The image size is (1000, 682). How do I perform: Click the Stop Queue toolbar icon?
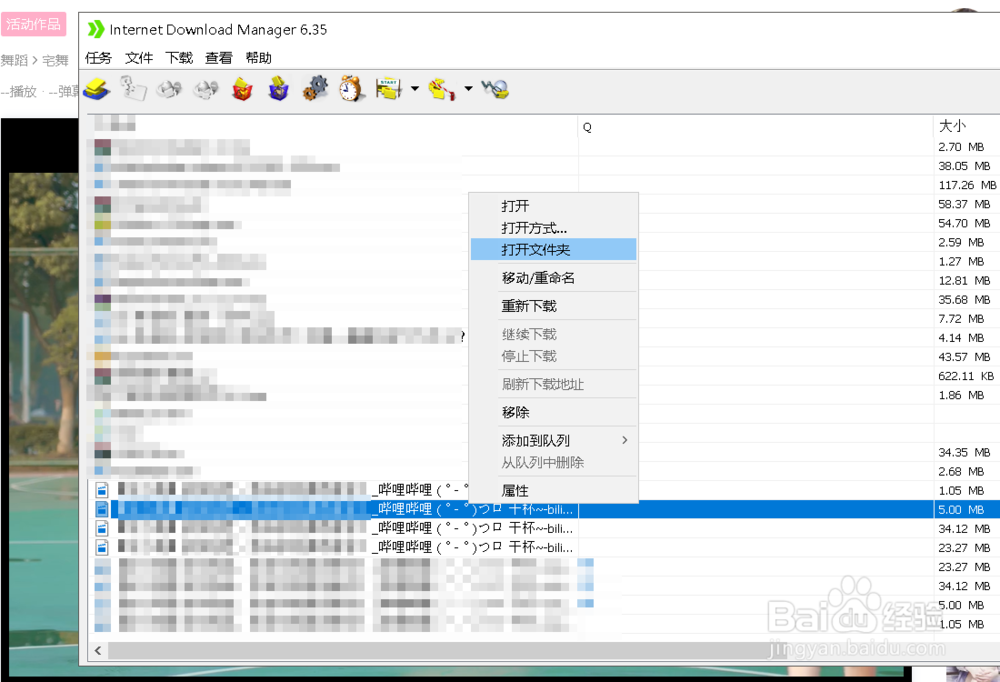pos(442,89)
